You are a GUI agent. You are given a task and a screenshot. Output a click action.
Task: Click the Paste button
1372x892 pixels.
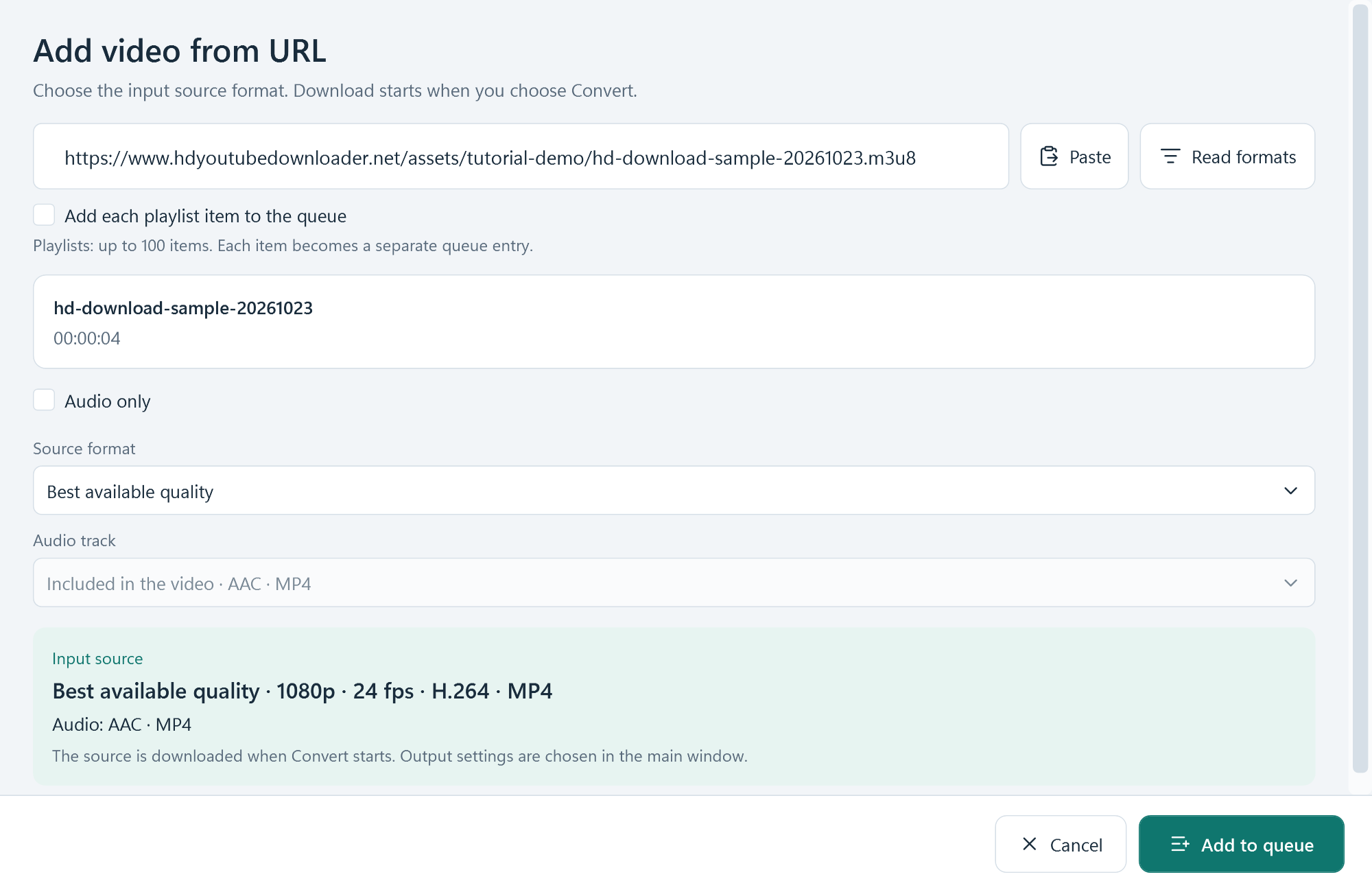click(1074, 156)
